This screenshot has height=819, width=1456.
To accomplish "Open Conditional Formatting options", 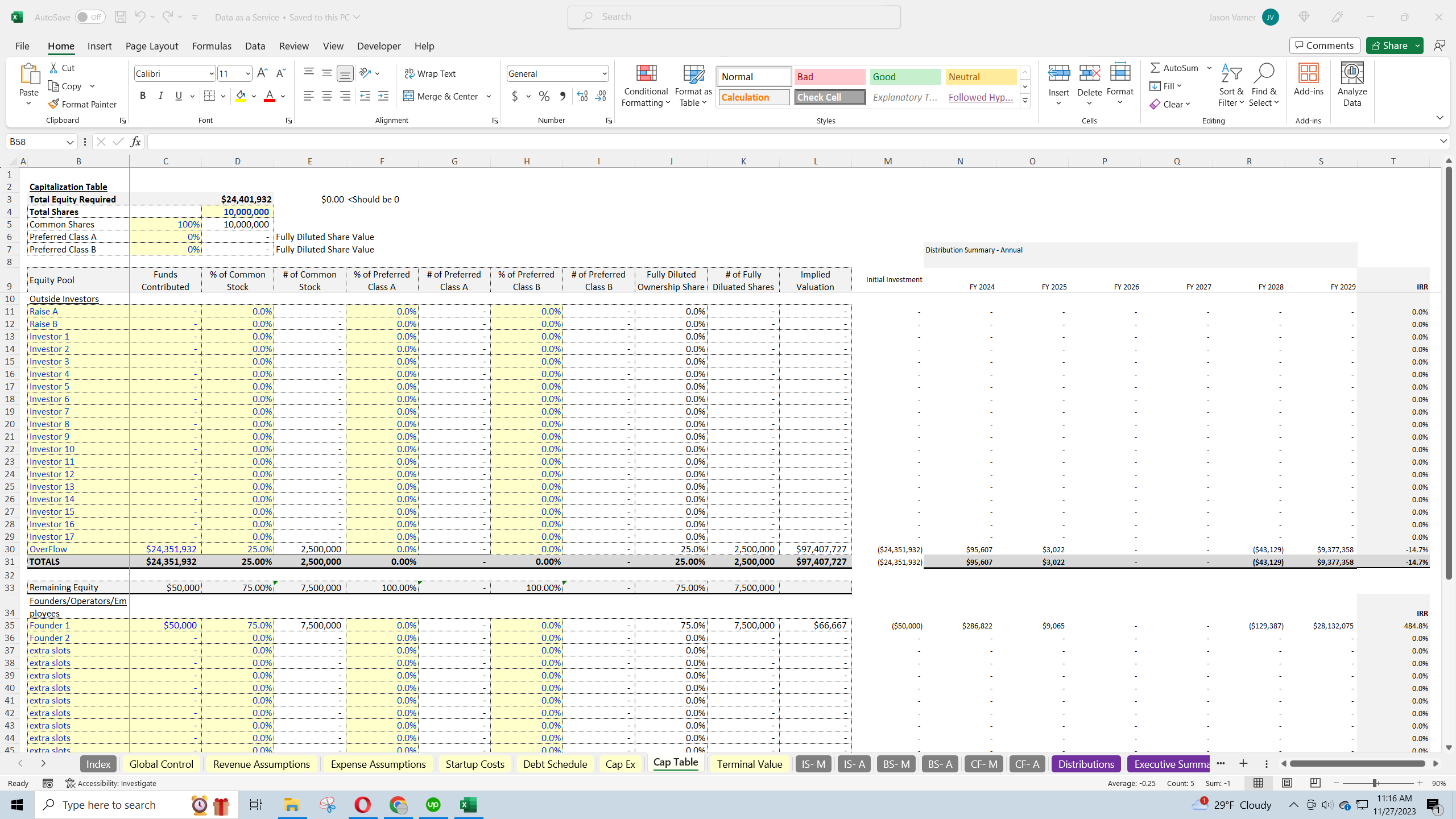I will 645,85.
